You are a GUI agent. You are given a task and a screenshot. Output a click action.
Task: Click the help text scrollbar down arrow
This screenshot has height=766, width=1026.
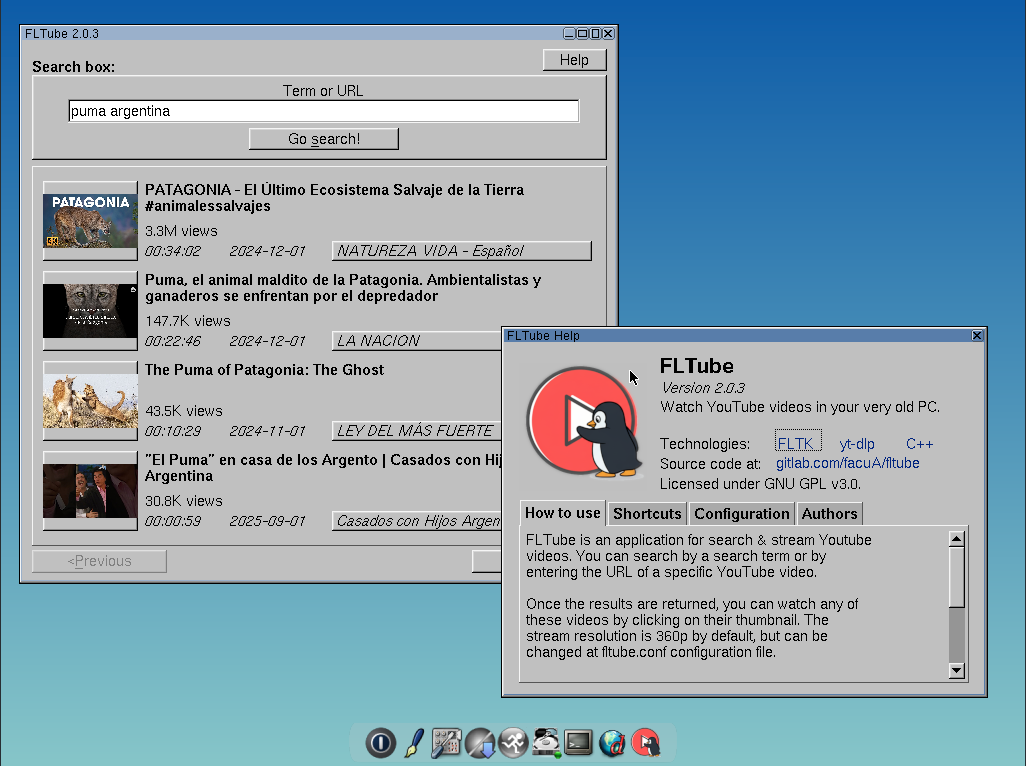956,670
